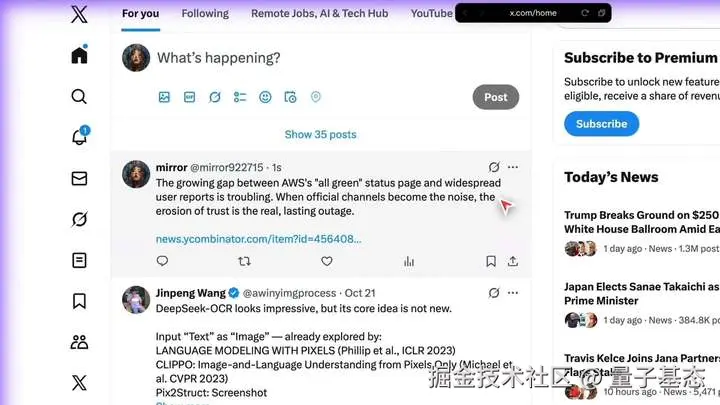Open Japan Elects Sanae Takaichi story

641,293
